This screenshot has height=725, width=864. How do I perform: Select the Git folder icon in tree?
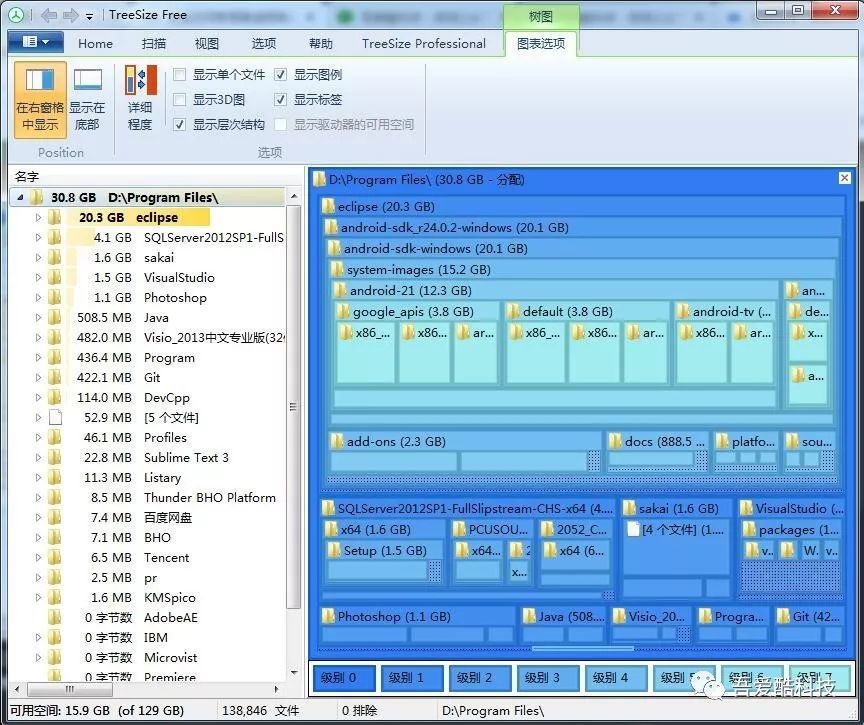(x=55, y=377)
